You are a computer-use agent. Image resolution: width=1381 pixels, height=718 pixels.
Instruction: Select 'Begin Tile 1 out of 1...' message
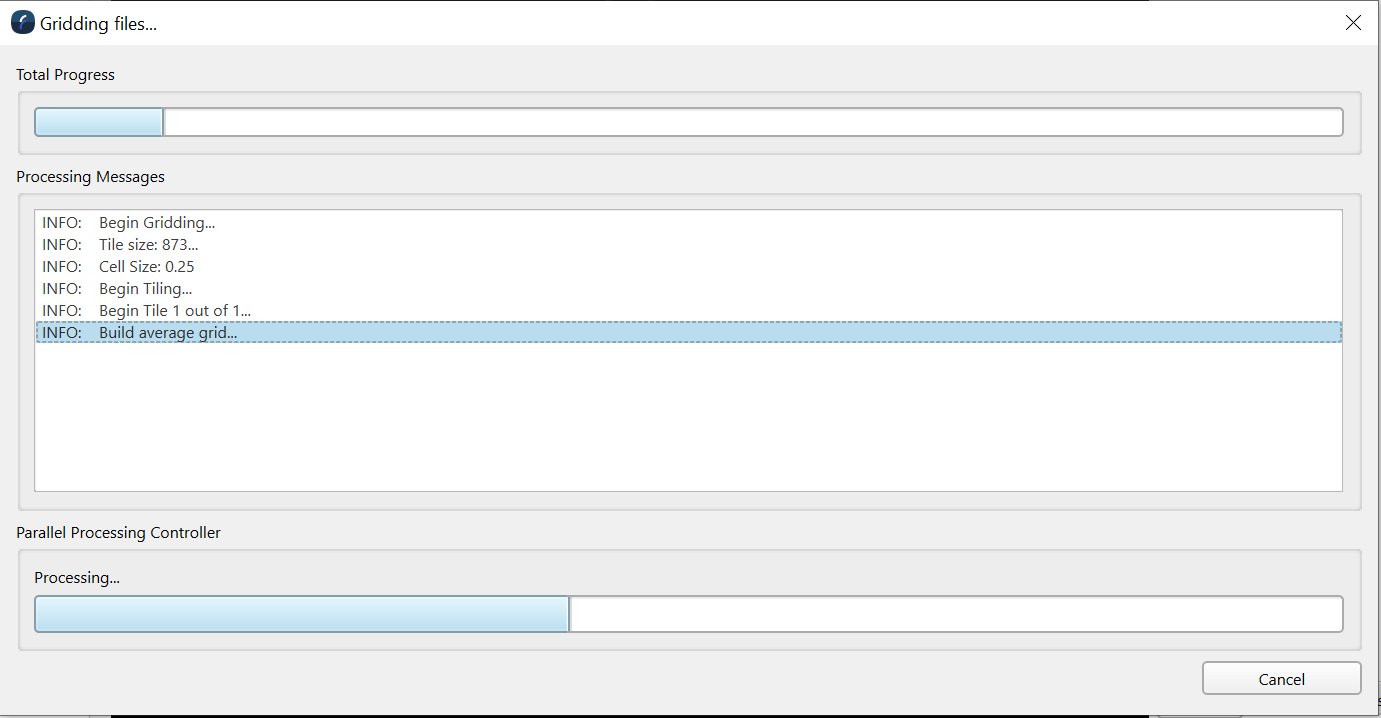pyautogui.click(x=174, y=311)
